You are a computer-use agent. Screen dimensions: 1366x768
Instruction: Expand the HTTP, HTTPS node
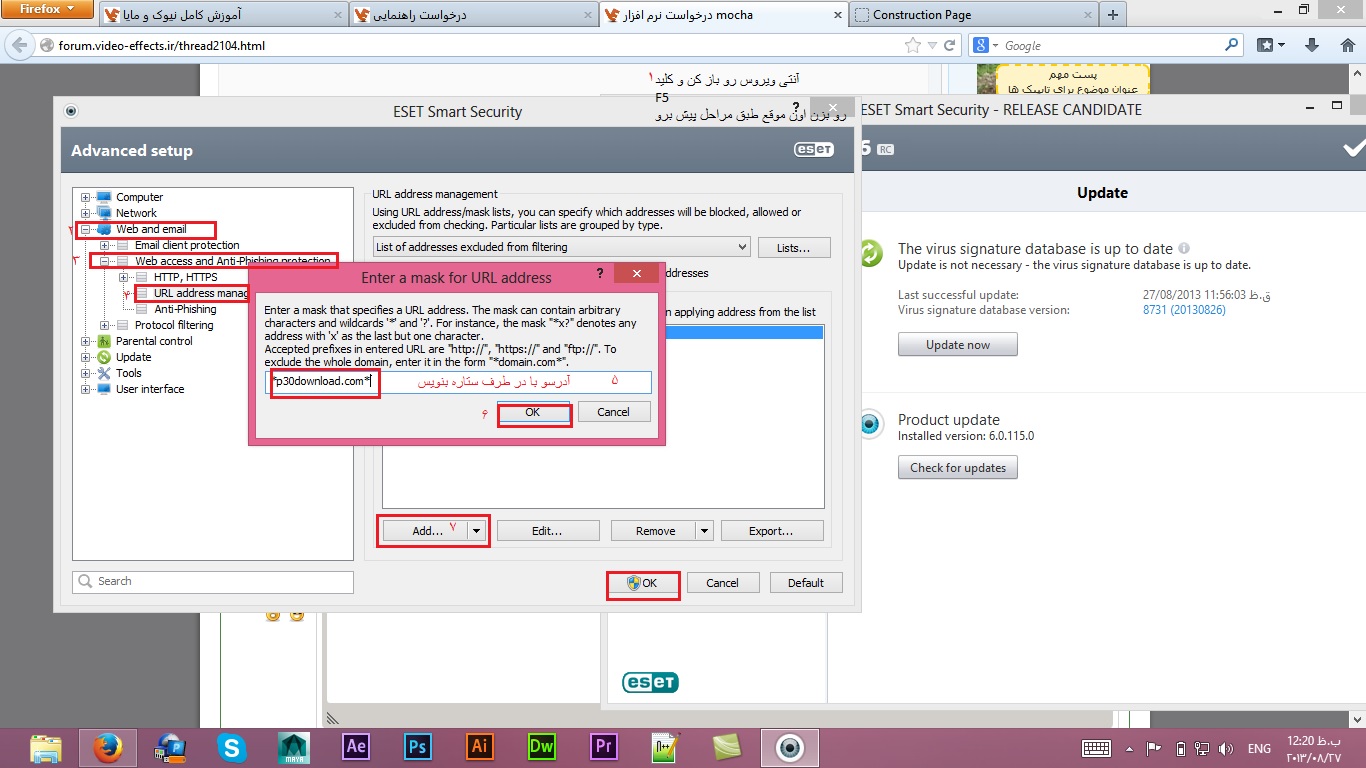pyautogui.click(x=124, y=277)
